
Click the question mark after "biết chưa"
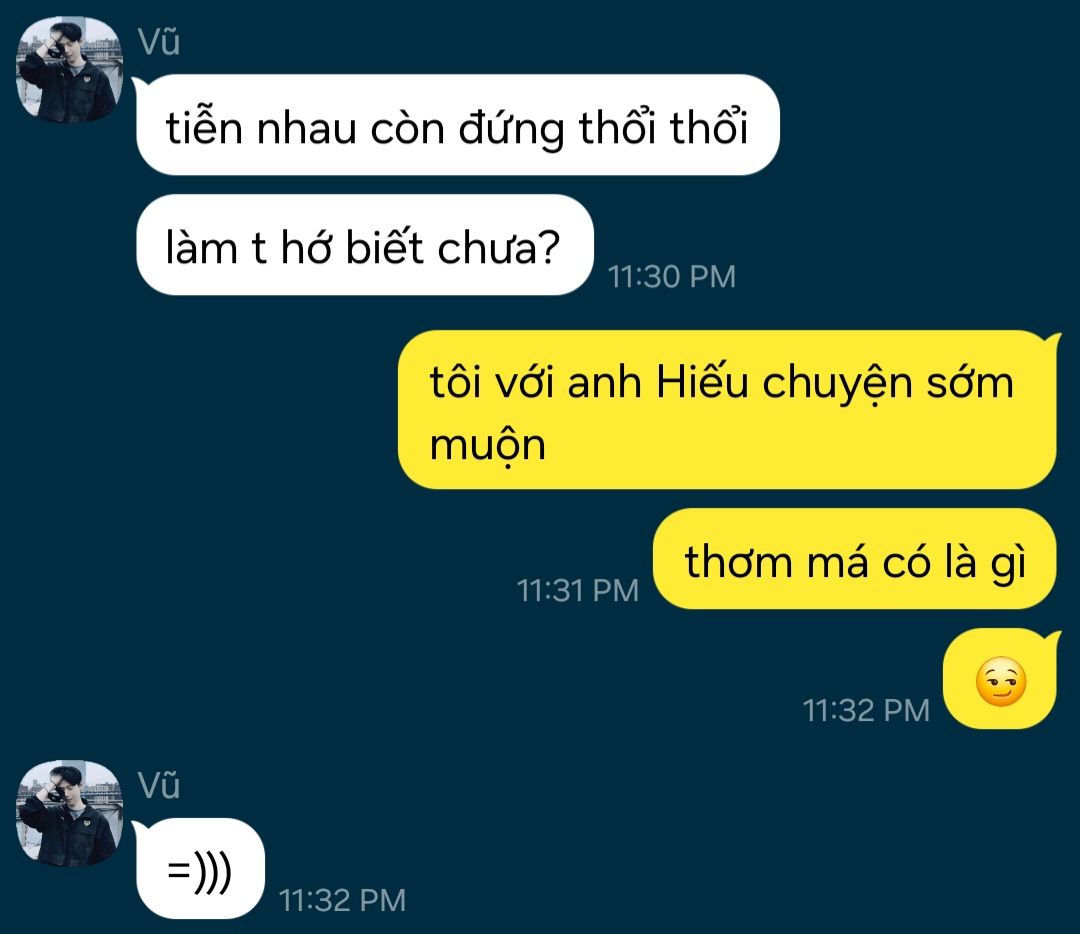[549, 247]
